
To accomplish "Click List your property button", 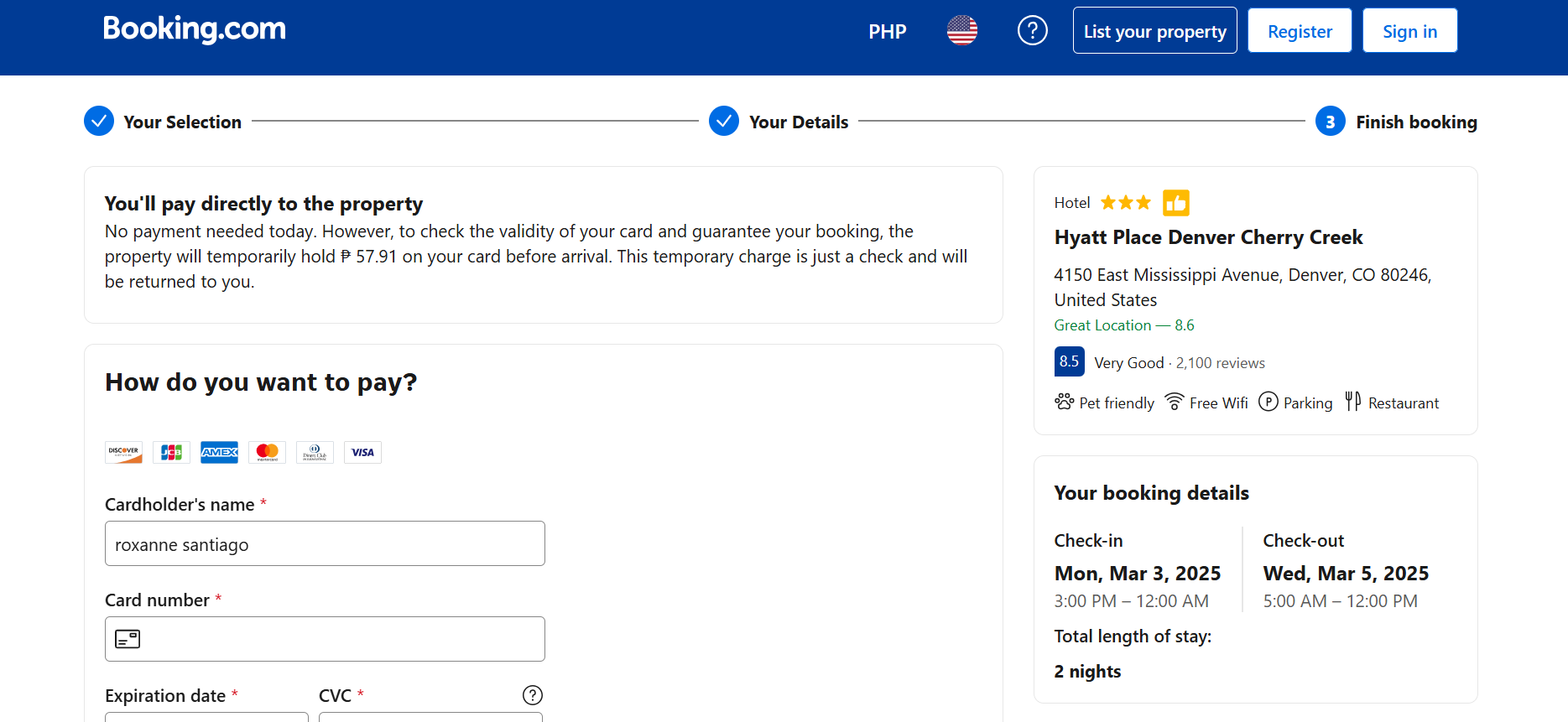I will coord(1155,31).
